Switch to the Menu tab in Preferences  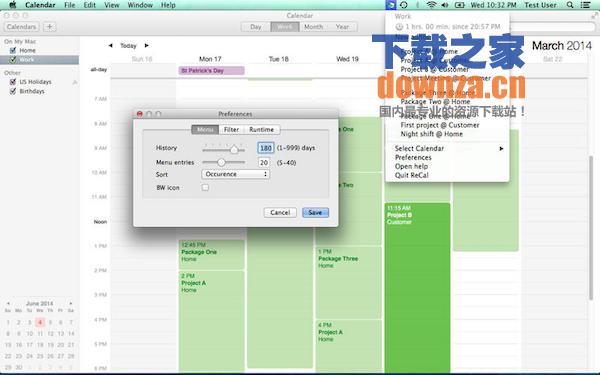(205, 129)
